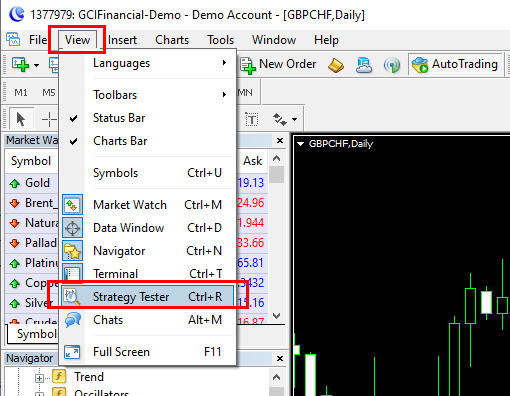Click the Data Window crosshair icon
Image resolution: width=510 pixels, height=396 pixels.
pyautogui.click(x=72, y=228)
